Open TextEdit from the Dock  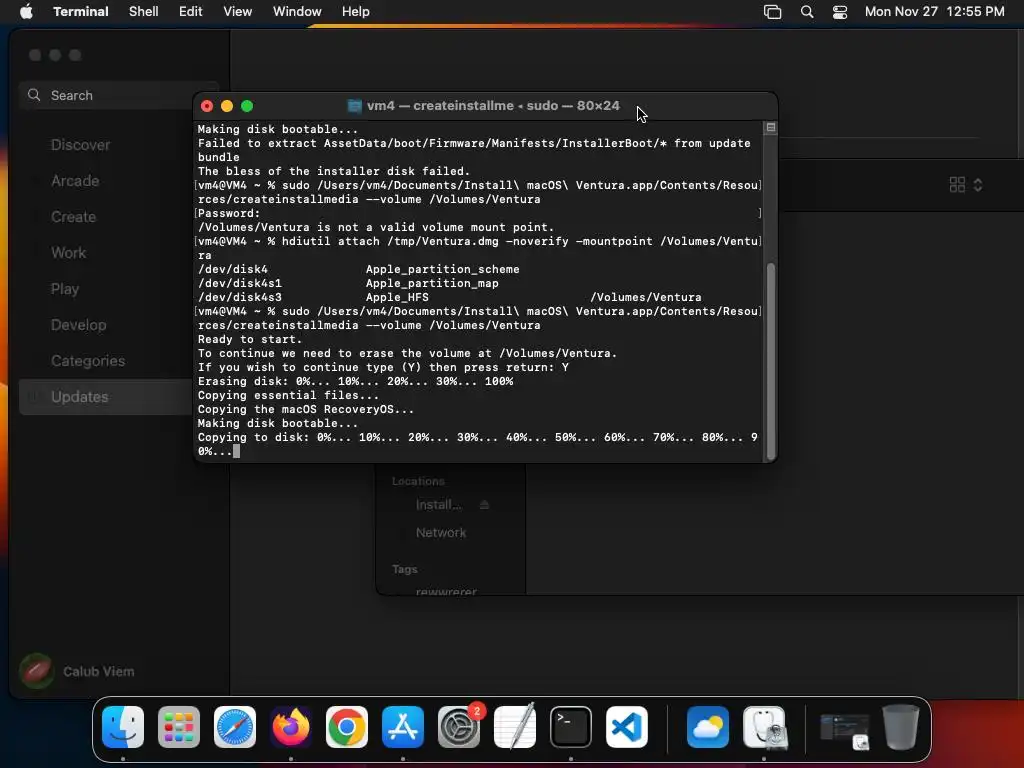515,727
